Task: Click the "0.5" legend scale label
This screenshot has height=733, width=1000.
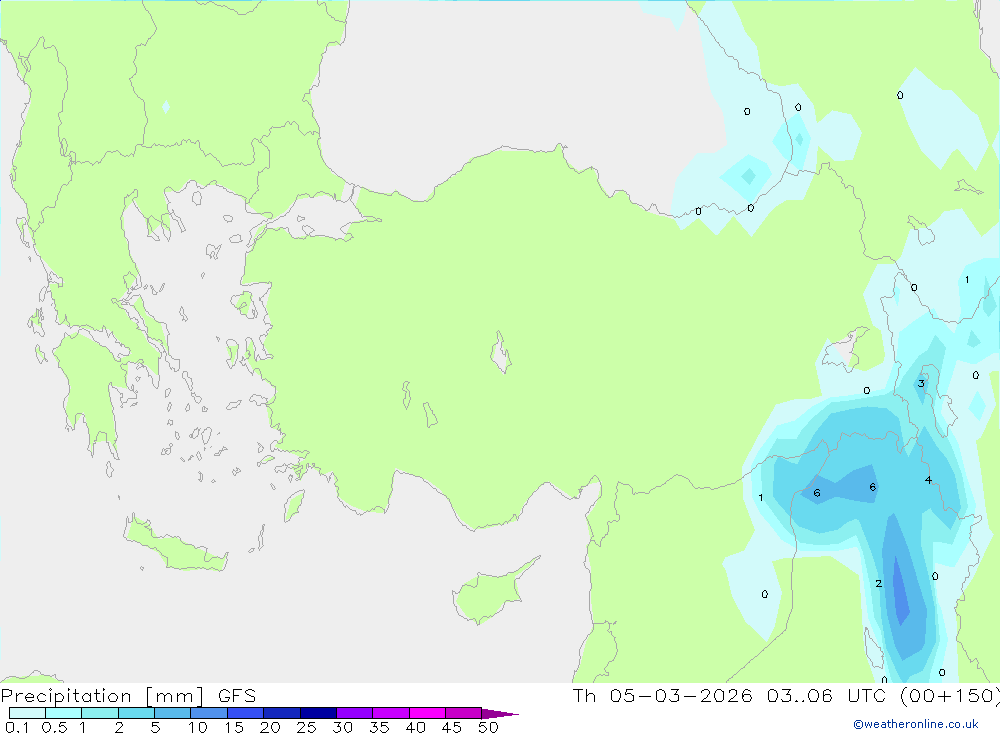Action: [54, 727]
